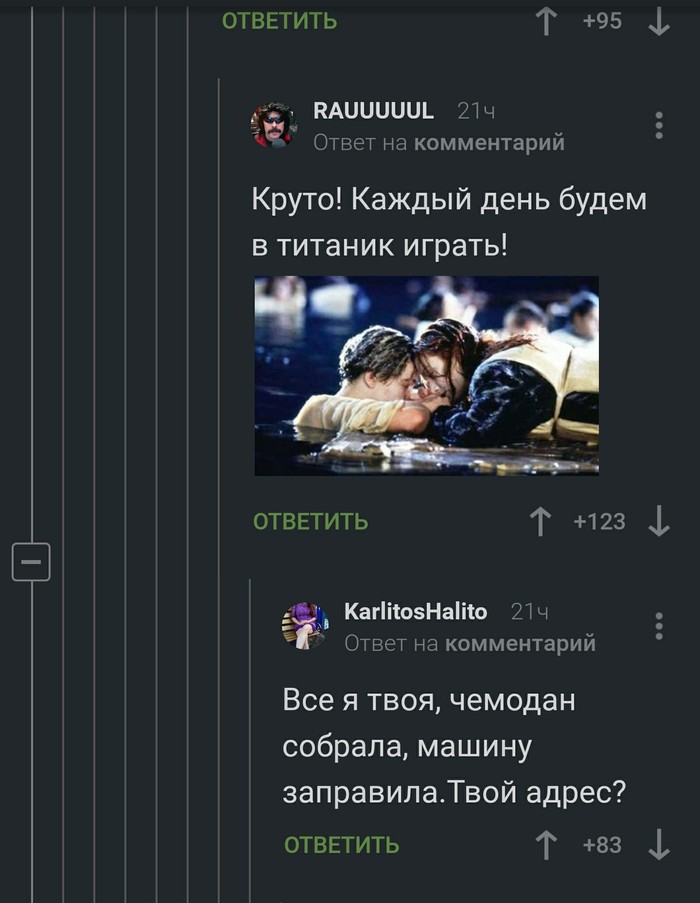This screenshot has height=903, width=700.
Task: Open KarlitosHalito's avatar profile picture
Action: tap(305, 625)
